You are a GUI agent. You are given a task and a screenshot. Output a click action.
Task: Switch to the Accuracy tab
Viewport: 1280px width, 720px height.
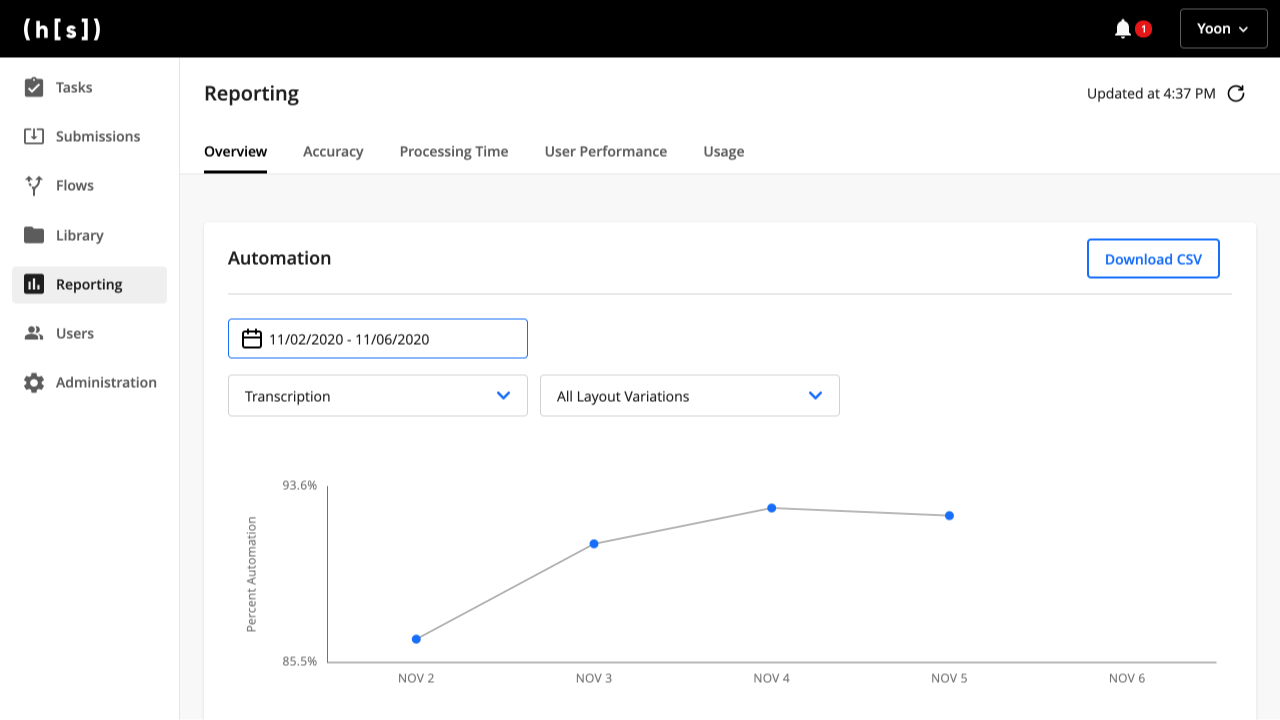click(x=333, y=152)
